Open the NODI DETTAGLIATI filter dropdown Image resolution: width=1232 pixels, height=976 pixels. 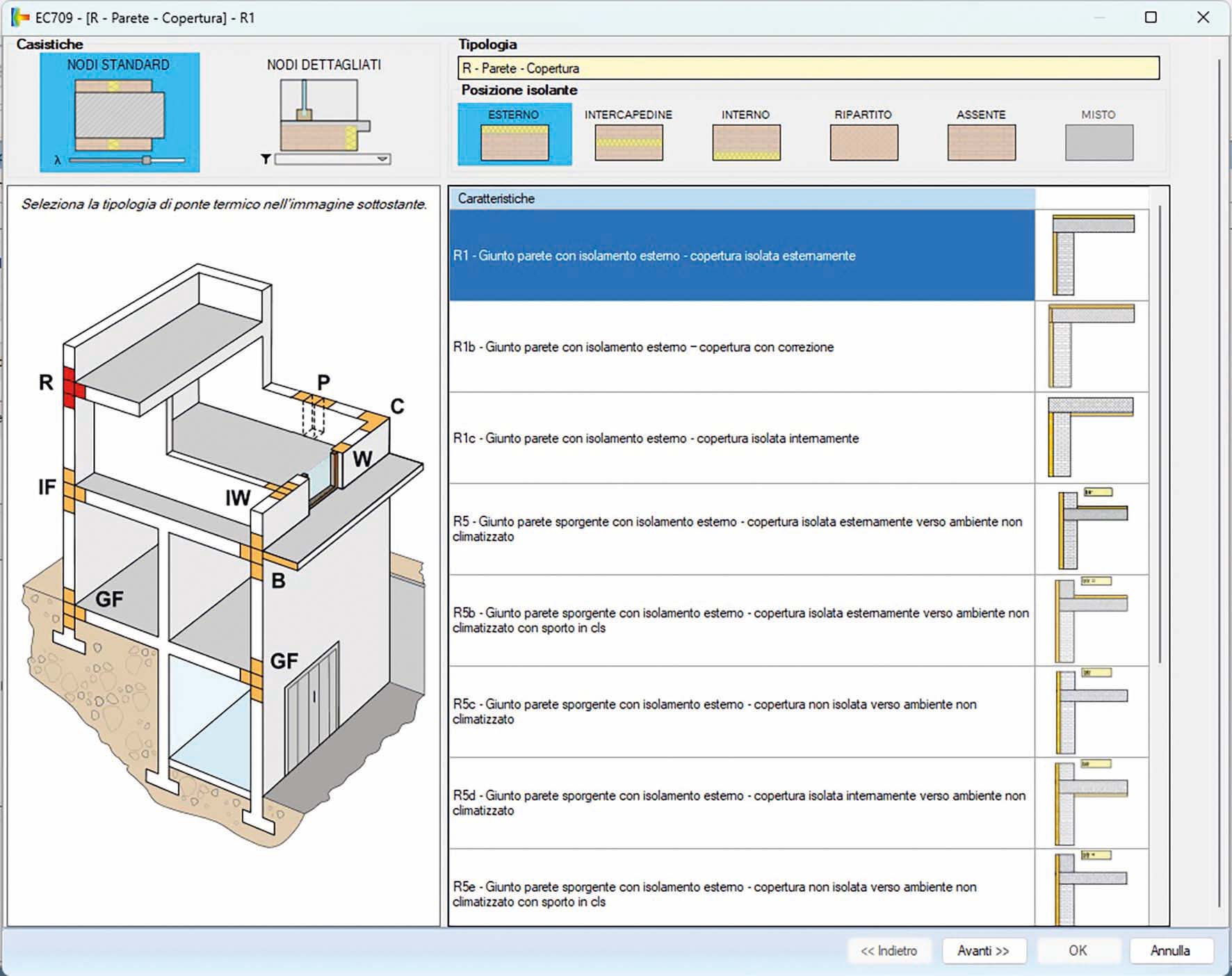[x=333, y=159]
